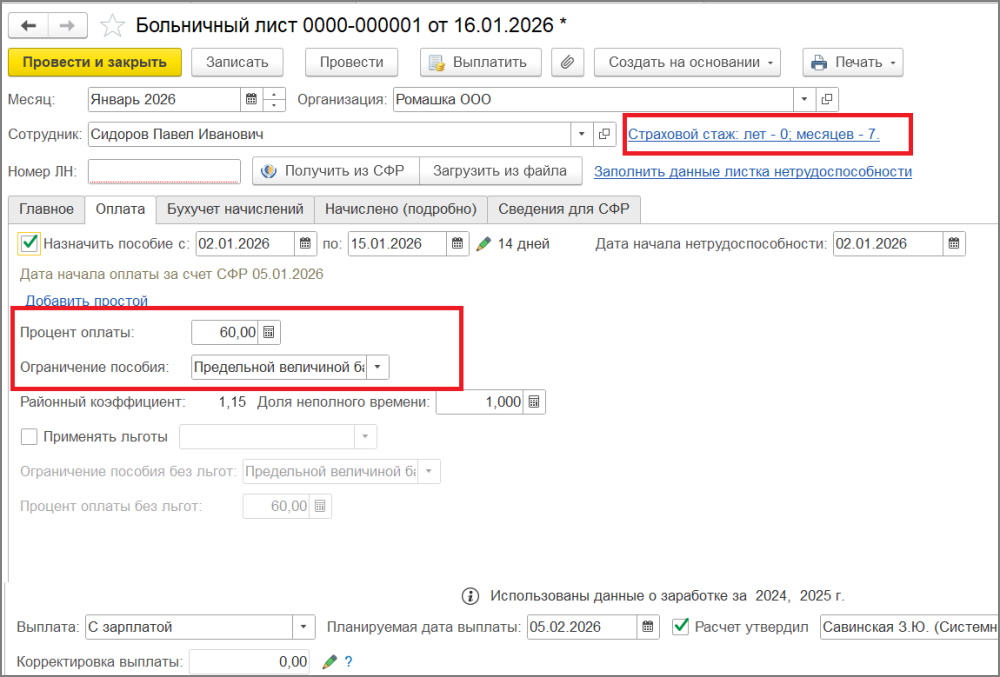
Task: Add document to favorites with star icon
Action: click(113, 25)
